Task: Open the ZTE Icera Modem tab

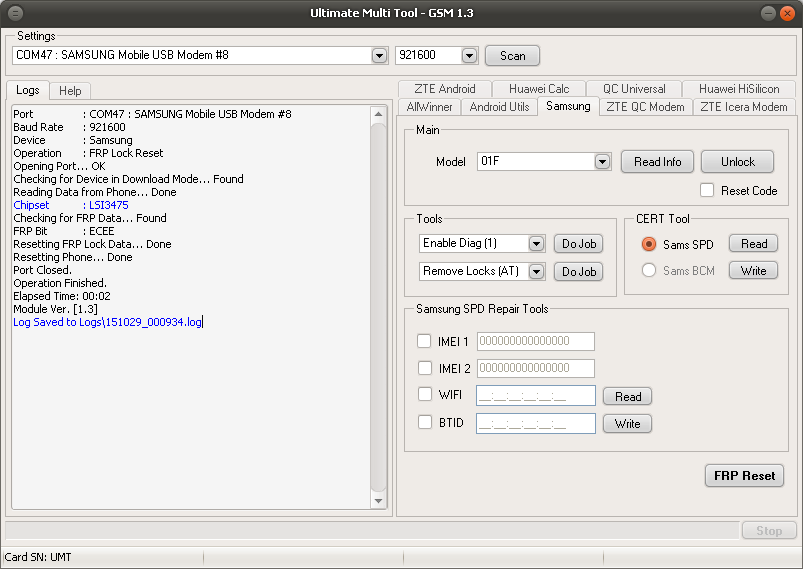Action: [744, 107]
